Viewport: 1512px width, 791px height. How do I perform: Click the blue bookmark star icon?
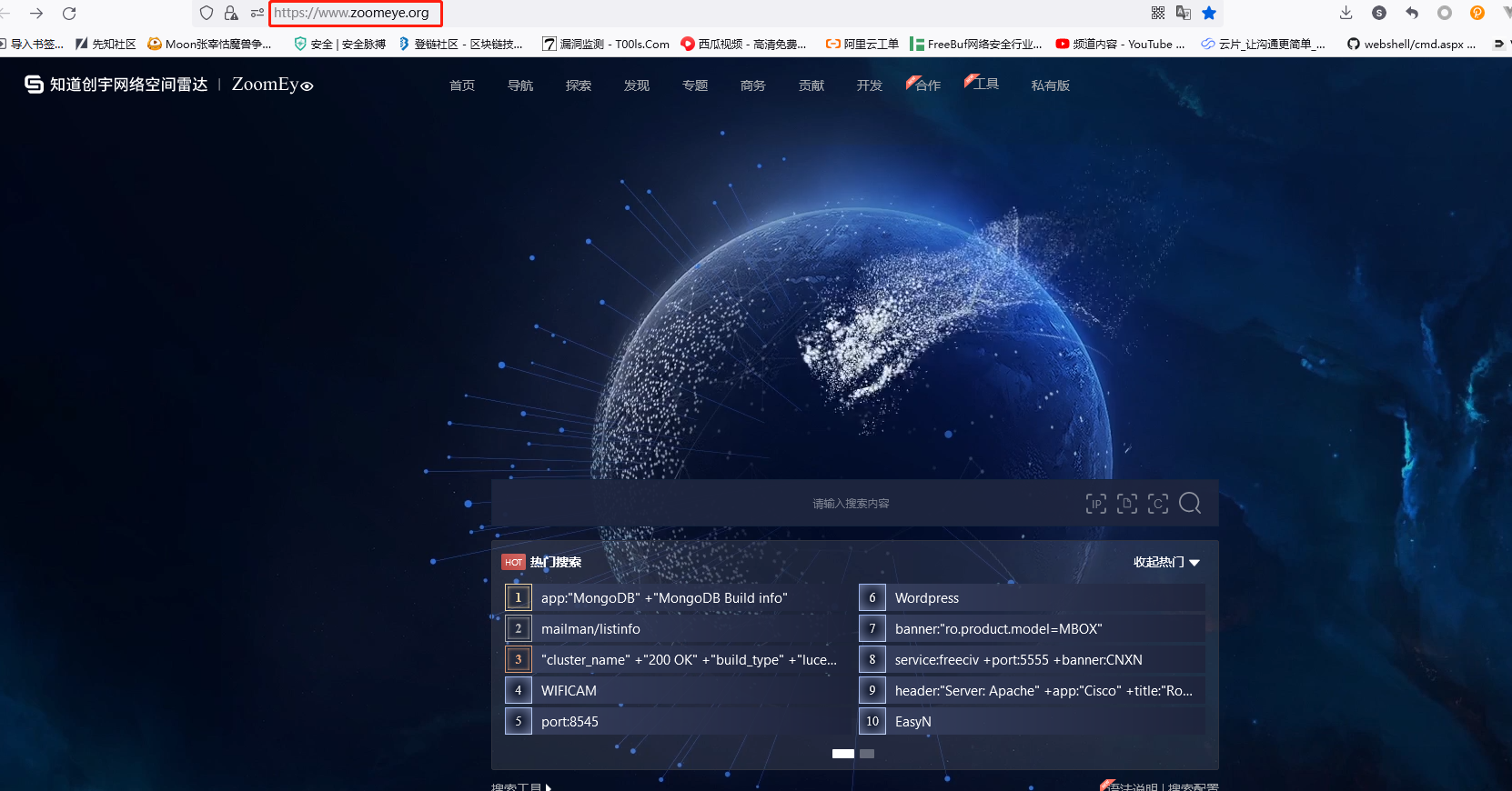1209,13
